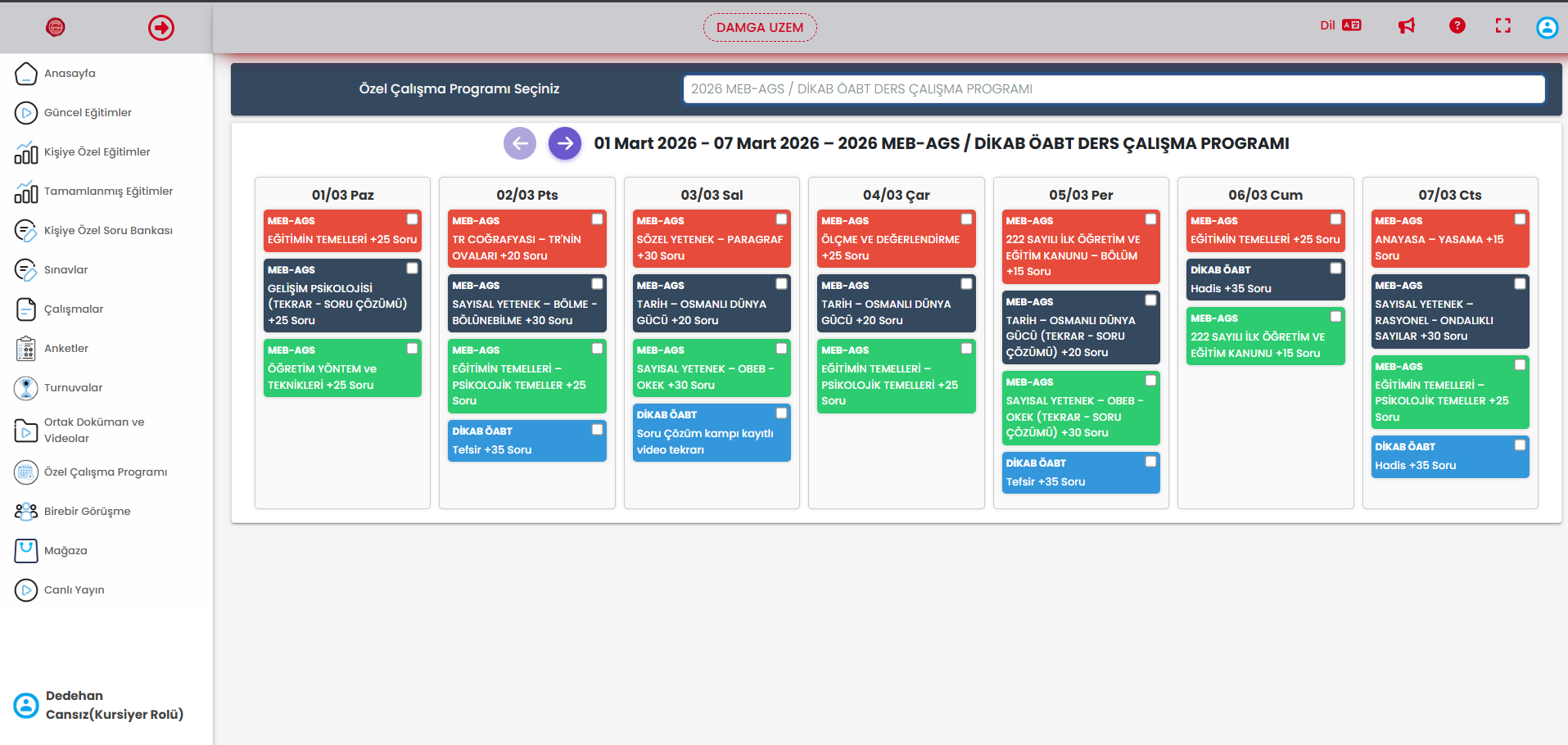Navigate to Özel Çalışma Programı menu item
1568x745 pixels.
click(x=105, y=472)
